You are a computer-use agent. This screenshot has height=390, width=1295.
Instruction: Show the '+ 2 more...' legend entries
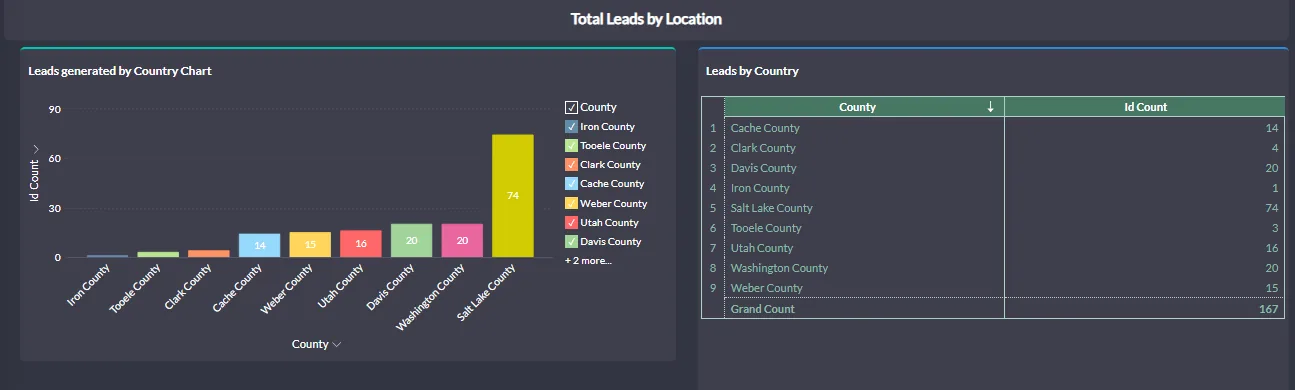pyautogui.click(x=588, y=260)
